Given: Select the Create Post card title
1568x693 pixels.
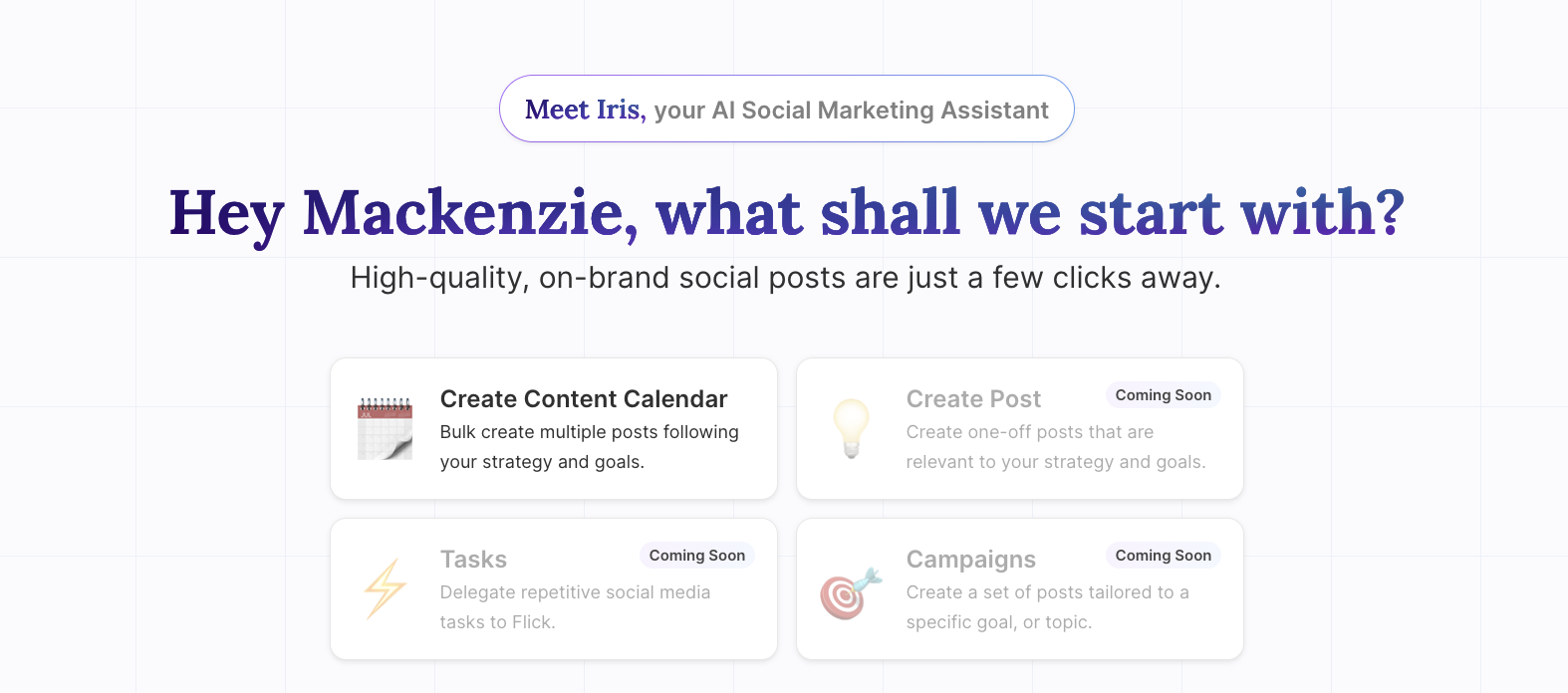Looking at the screenshot, I should click(x=973, y=399).
